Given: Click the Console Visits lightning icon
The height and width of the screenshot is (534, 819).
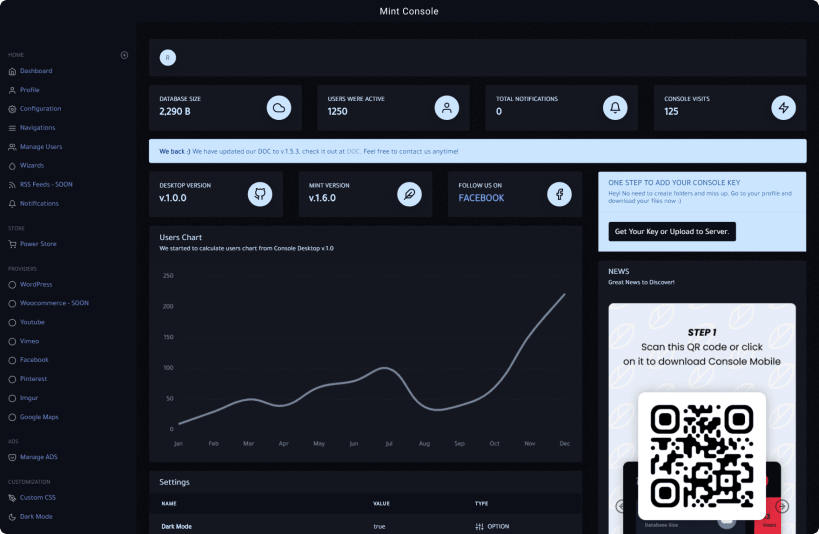Looking at the screenshot, I should [783, 108].
